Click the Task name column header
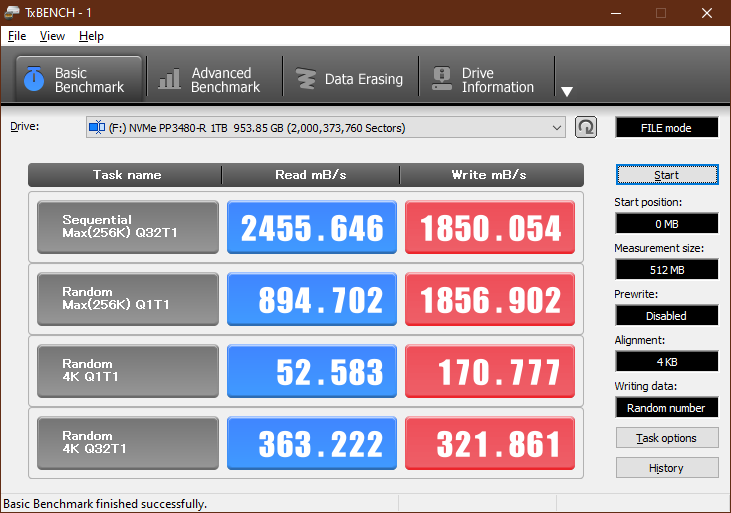 [x=125, y=175]
